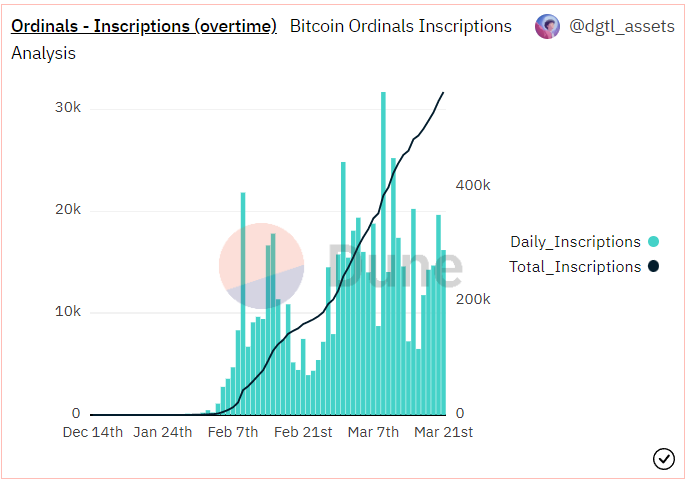Click the 400k right axis label
This screenshot has width=688, height=483.
(473, 185)
